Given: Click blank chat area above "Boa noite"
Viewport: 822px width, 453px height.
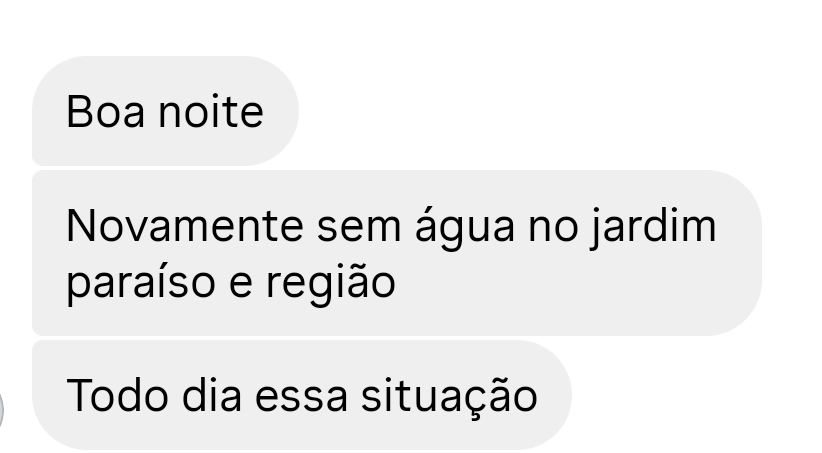Looking at the screenshot, I should [411, 26].
